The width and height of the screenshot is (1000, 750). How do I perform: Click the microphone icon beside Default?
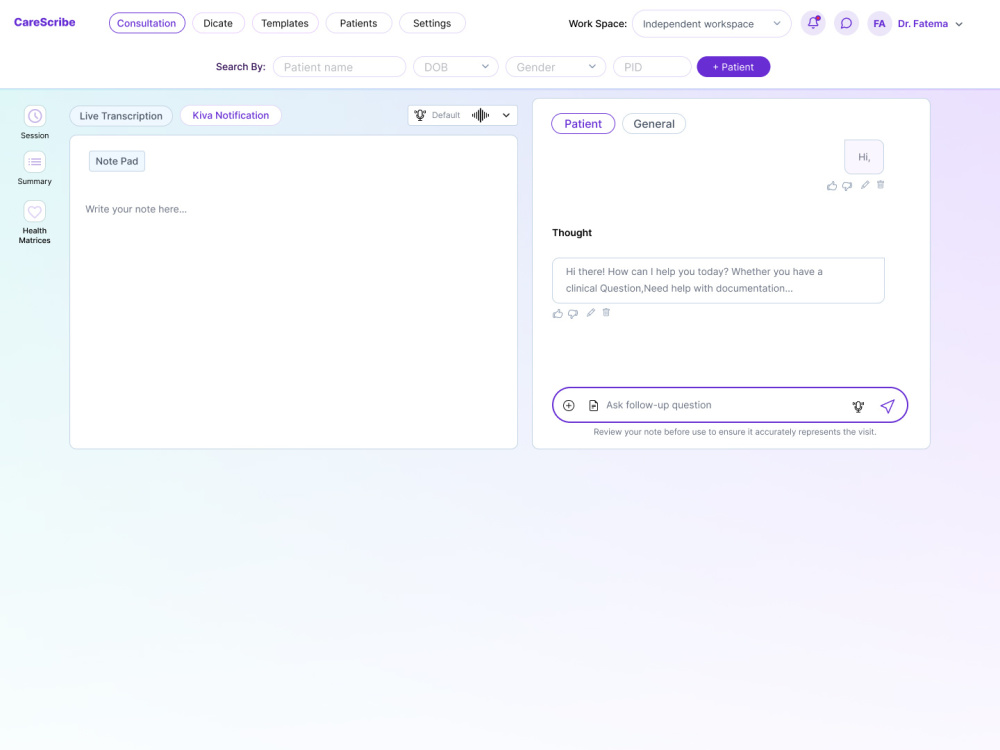[x=420, y=115]
